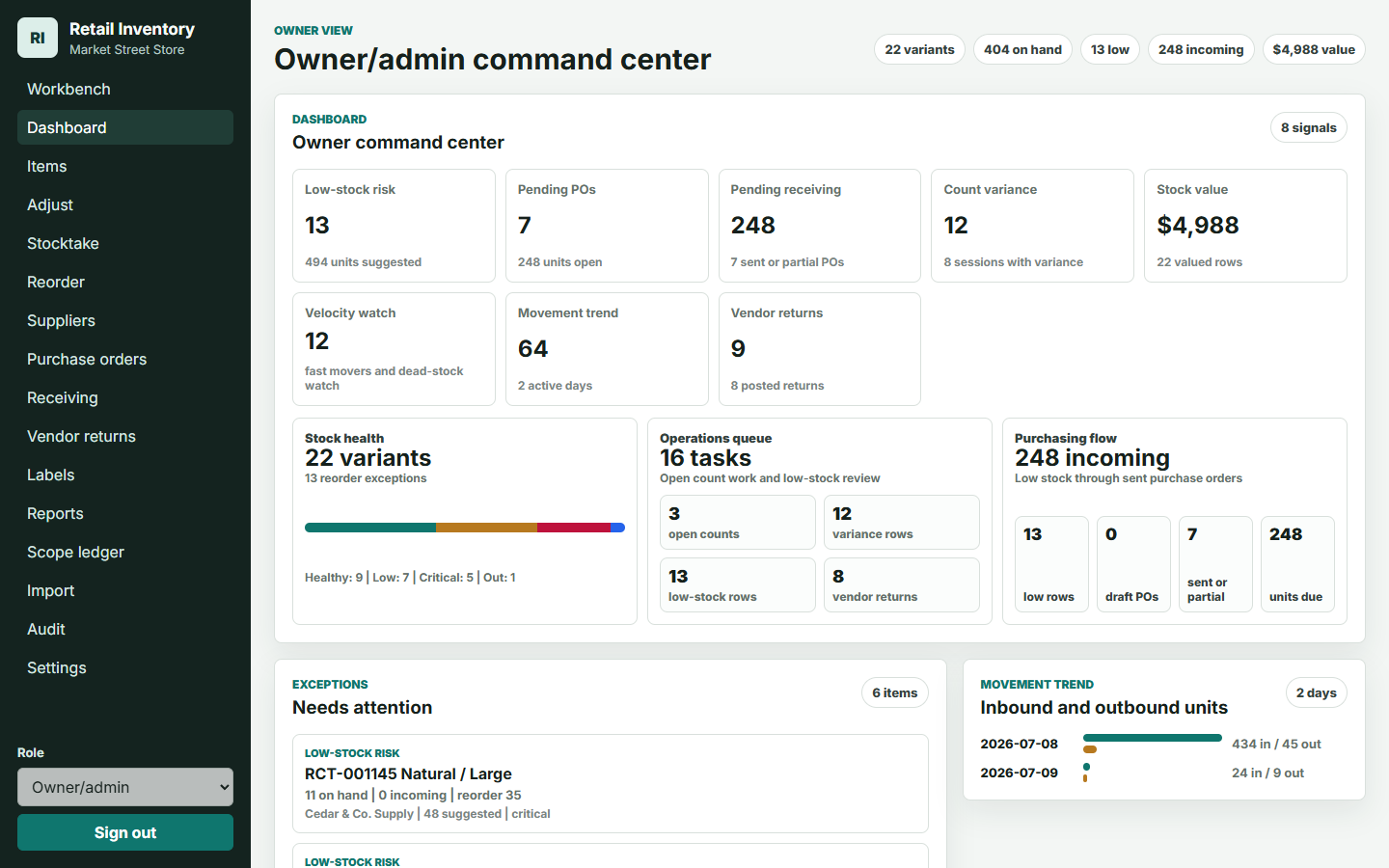The height and width of the screenshot is (868, 1389).
Task: Select Dashboard in the sidebar
Action: tap(125, 127)
